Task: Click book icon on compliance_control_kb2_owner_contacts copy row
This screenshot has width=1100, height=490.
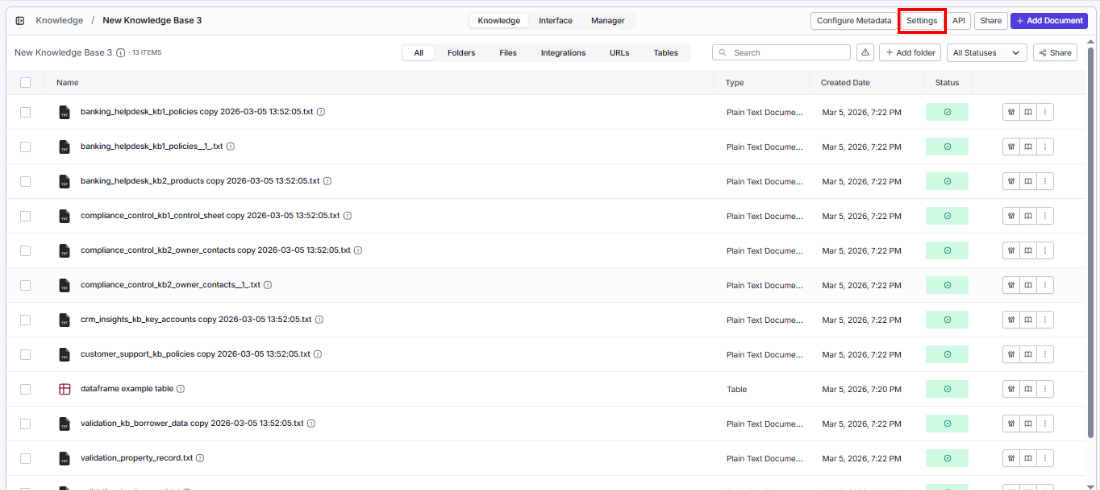Action: [x=1028, y=250]
